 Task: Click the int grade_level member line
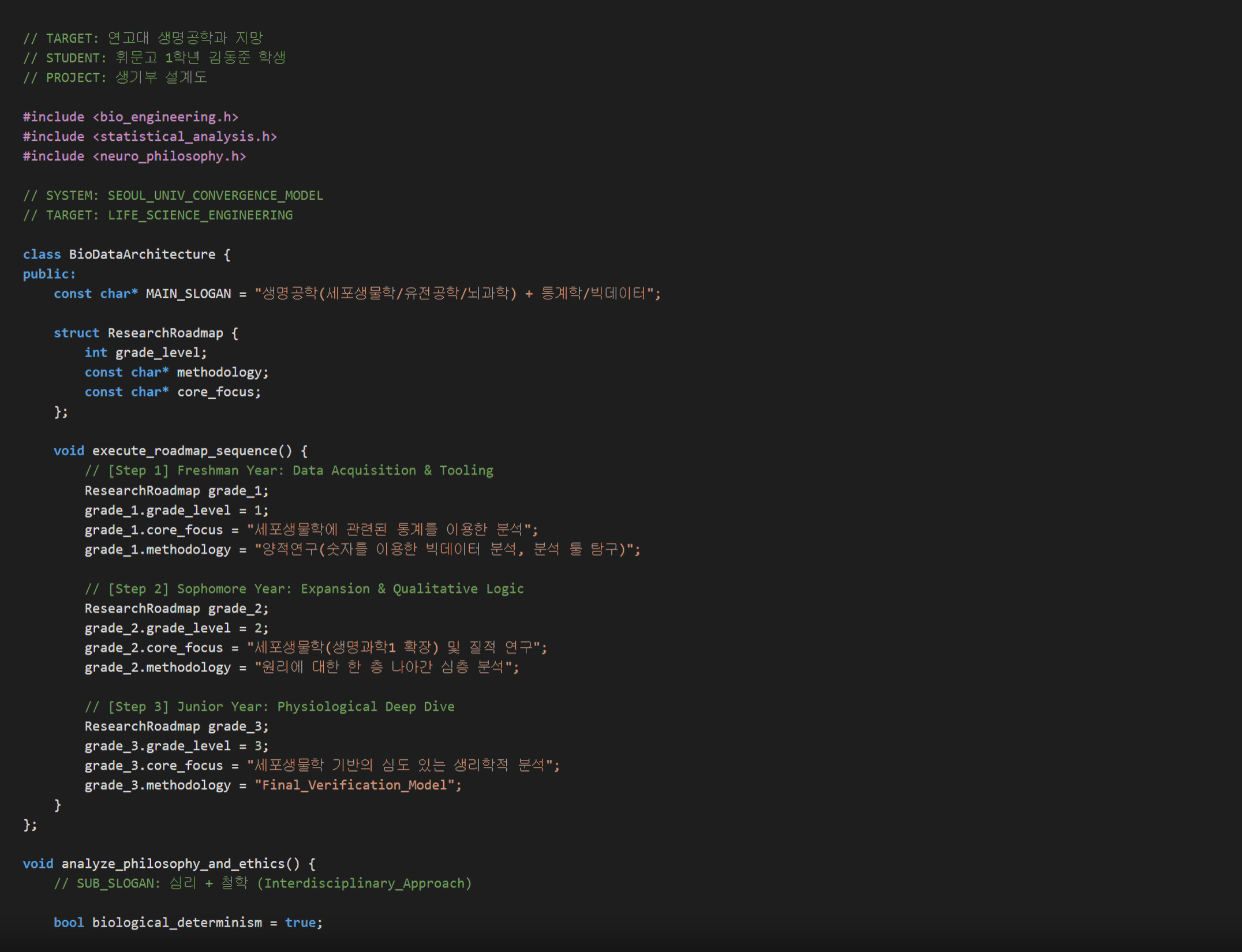click(145, 353)
